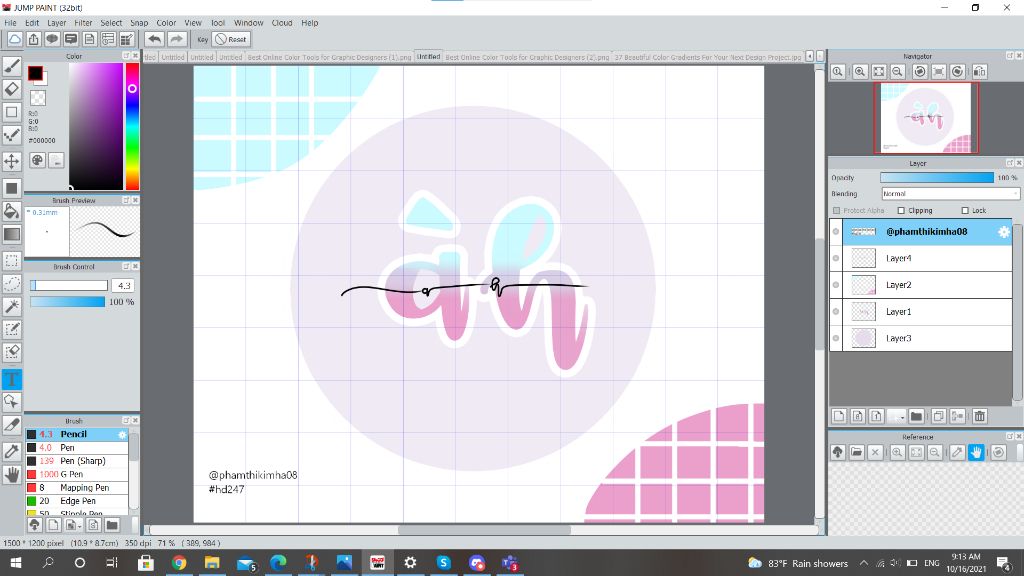The height and width of the screenshot is (576, 1024).
Task: Select the Pen (Sharp) brush
Action: click(x=77, y=461)
